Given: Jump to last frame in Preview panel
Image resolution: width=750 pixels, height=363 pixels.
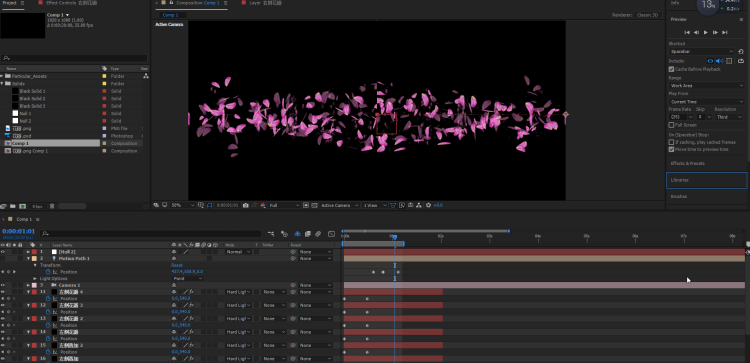Looking at the screenshot, I should coord(725,33).
